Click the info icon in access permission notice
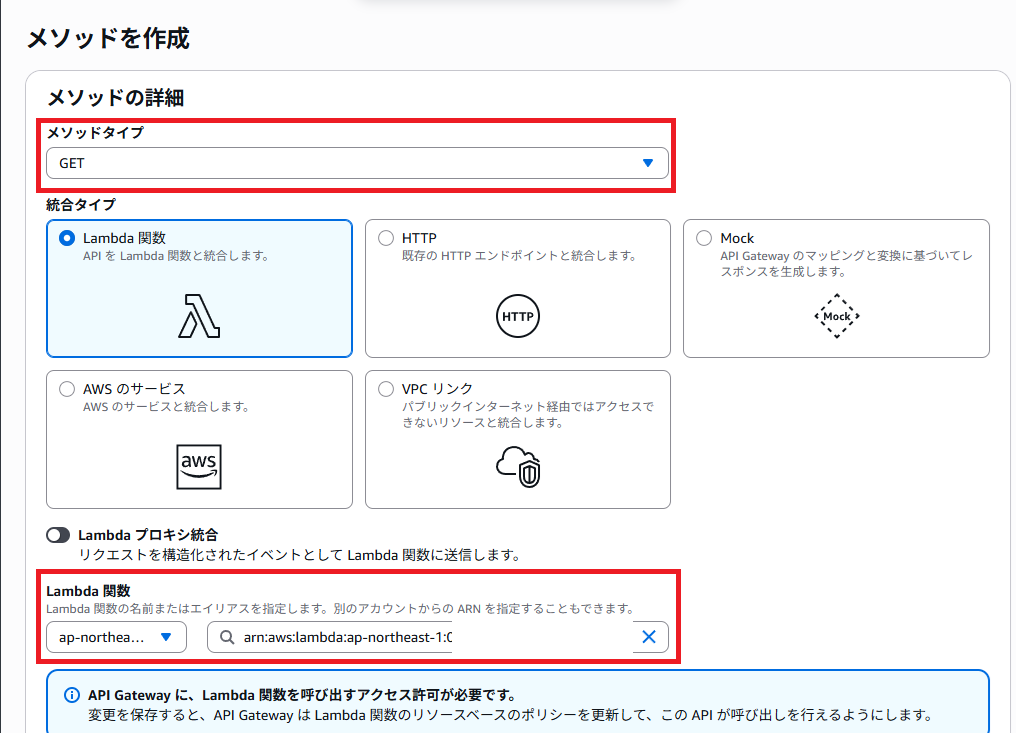 (x=71, y=695)
